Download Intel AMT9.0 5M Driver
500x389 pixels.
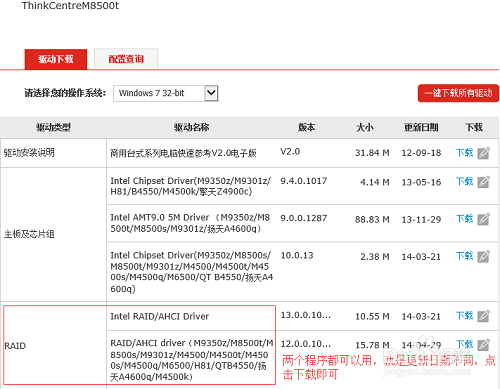(464, 219)
